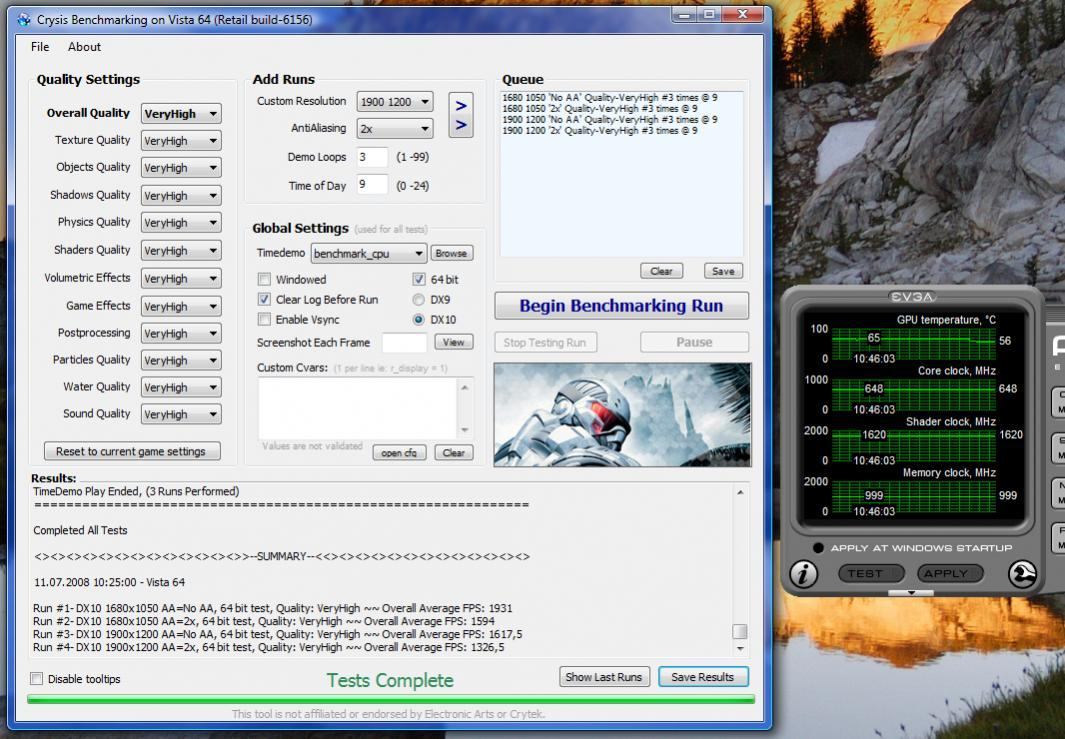The image size is (1065, 739).
Task: Clear the Custom Cvars box
Action: tap(454, 452)
